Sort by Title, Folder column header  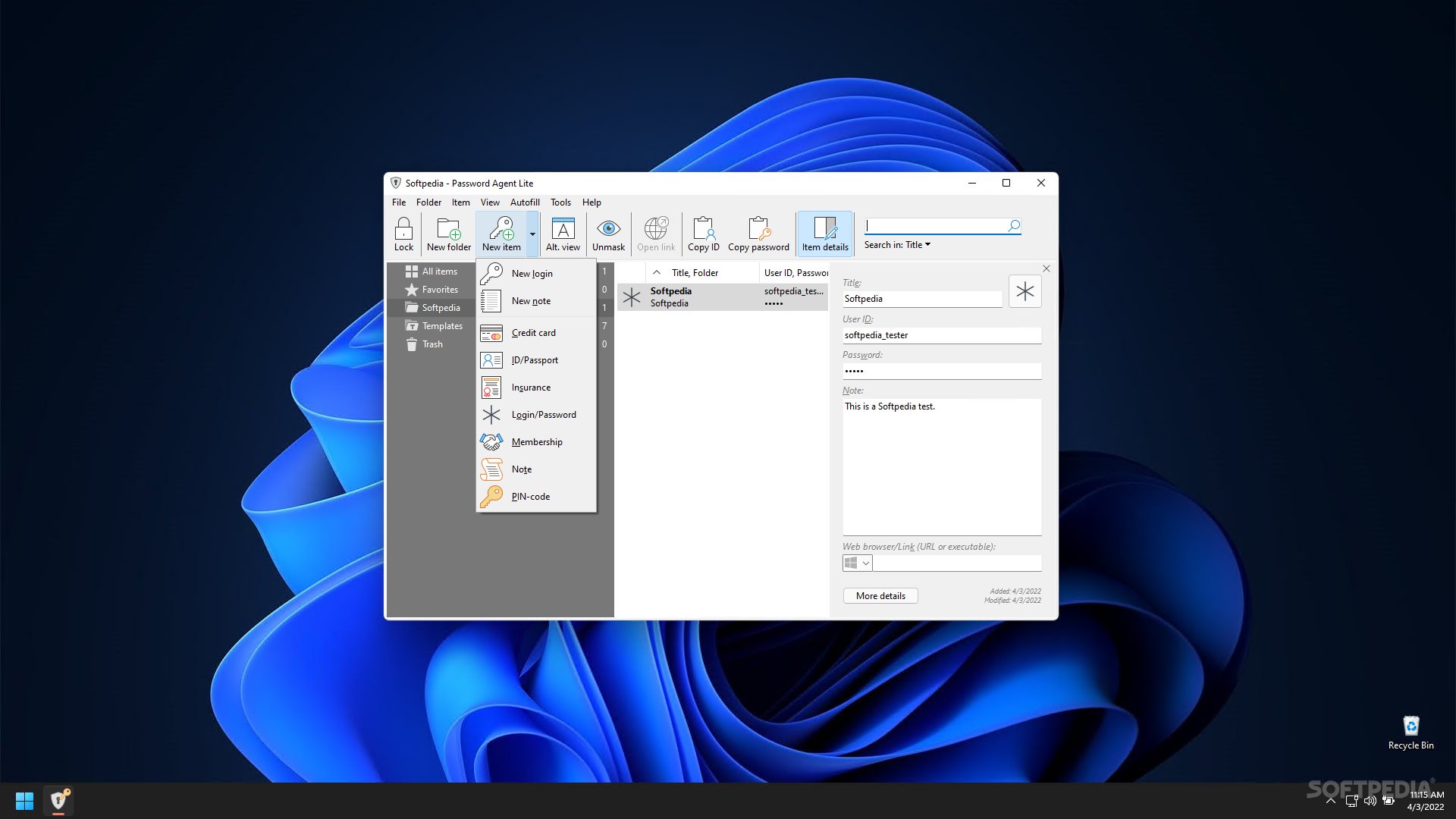point(701,273)
